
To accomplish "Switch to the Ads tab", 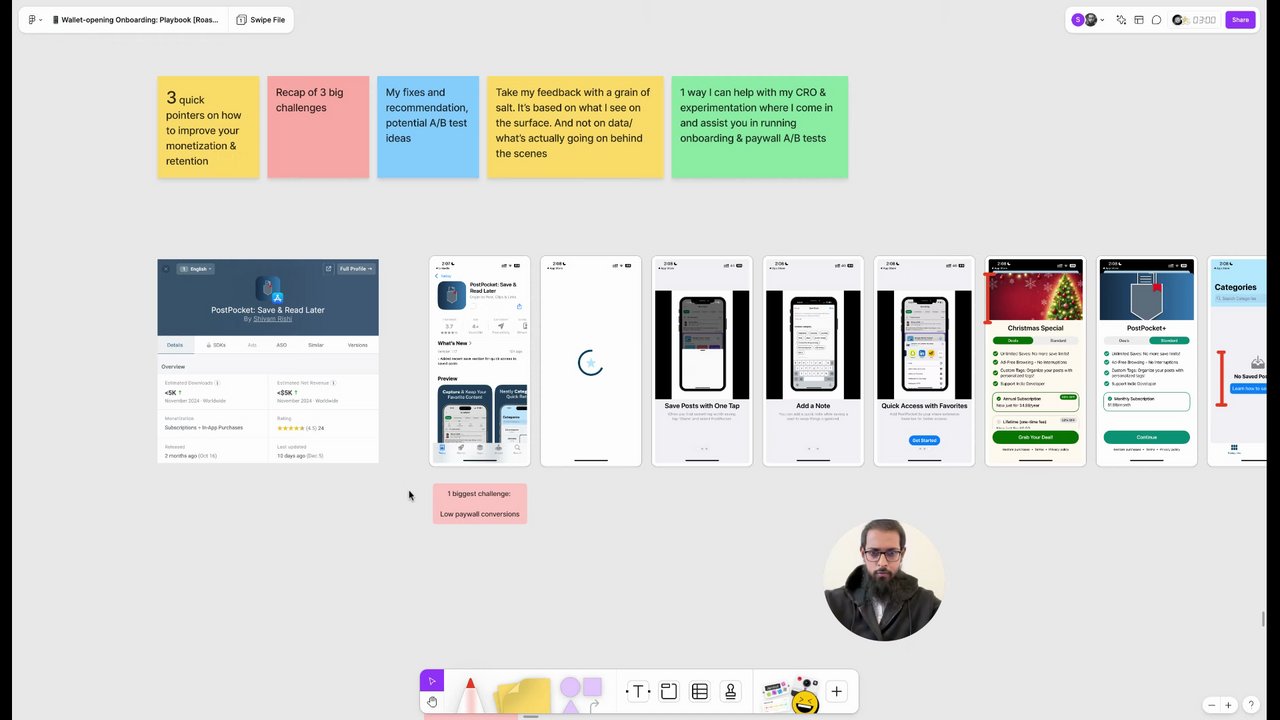I will [252, 345].
